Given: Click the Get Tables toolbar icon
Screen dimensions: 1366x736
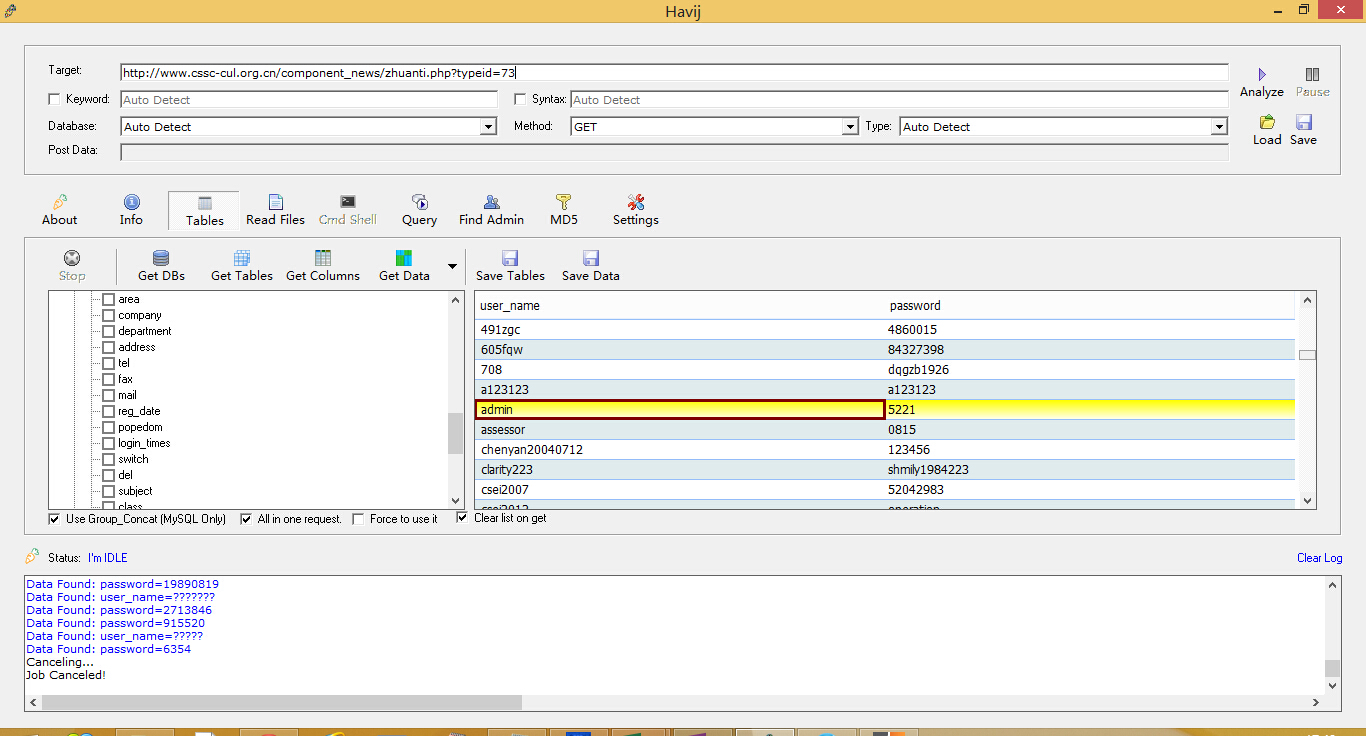Looking at the screenshot, I should (242, 258).
